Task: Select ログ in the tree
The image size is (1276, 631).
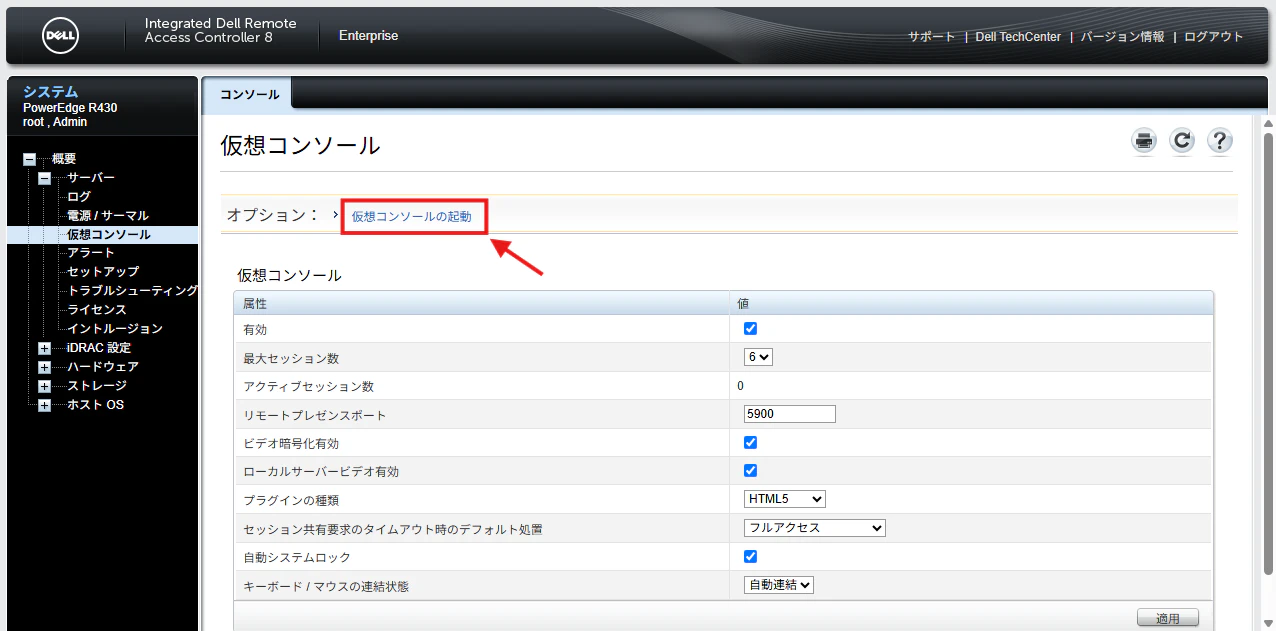Action: pos(79,197)
